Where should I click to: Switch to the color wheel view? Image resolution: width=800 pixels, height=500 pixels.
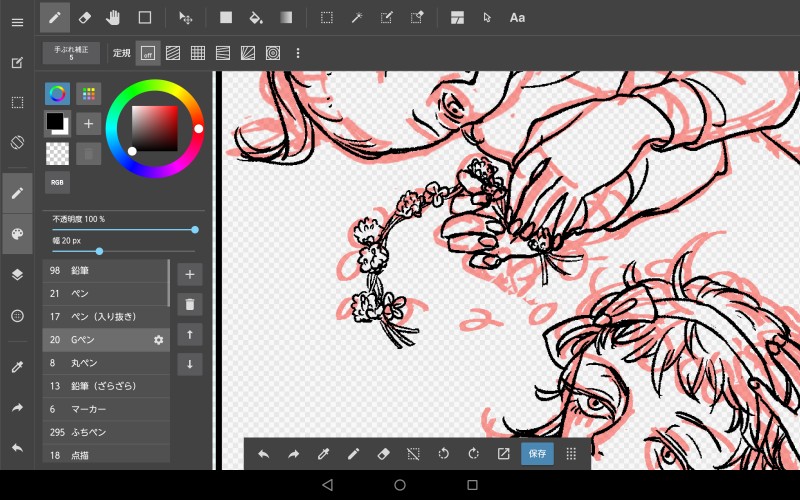coord(58,94)
